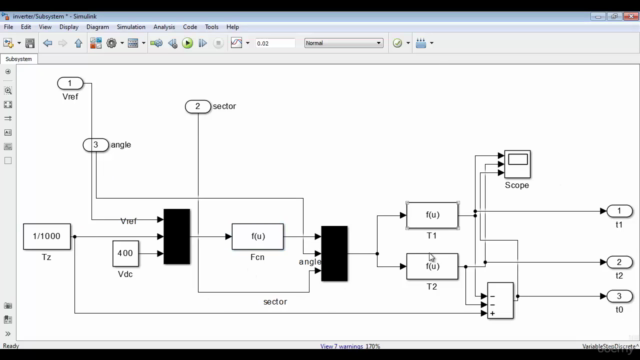Open the Model Explorer icon
The image size is (640, 360).
[133, 43]
